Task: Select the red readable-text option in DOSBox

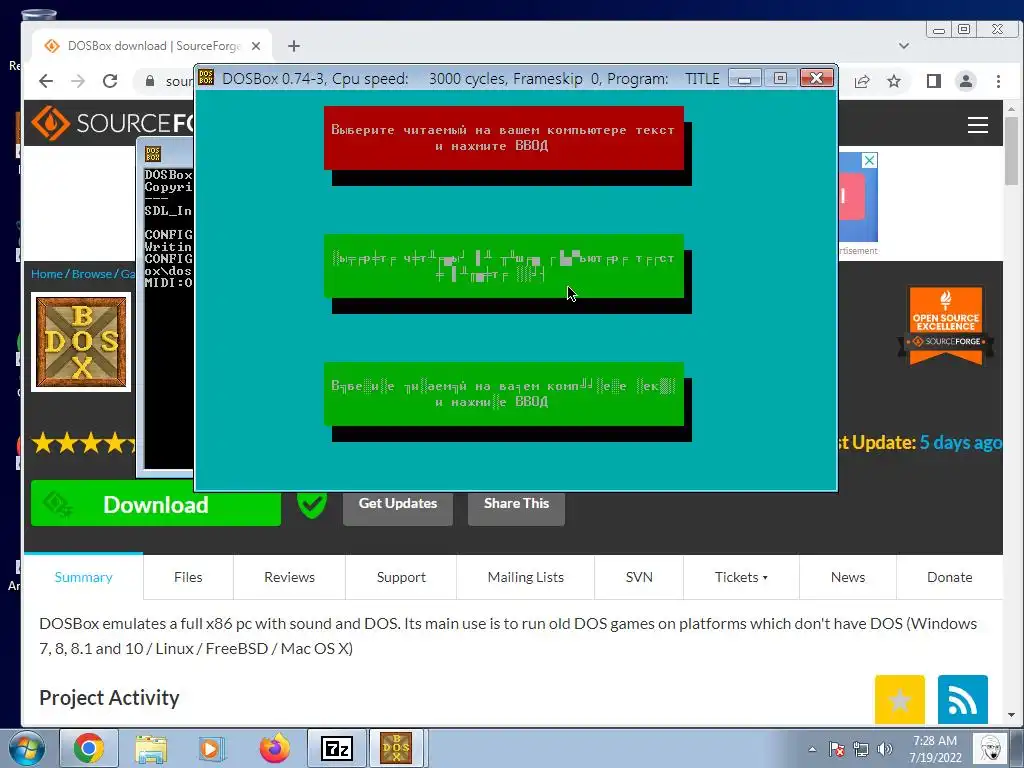Action: pos(504,138)
